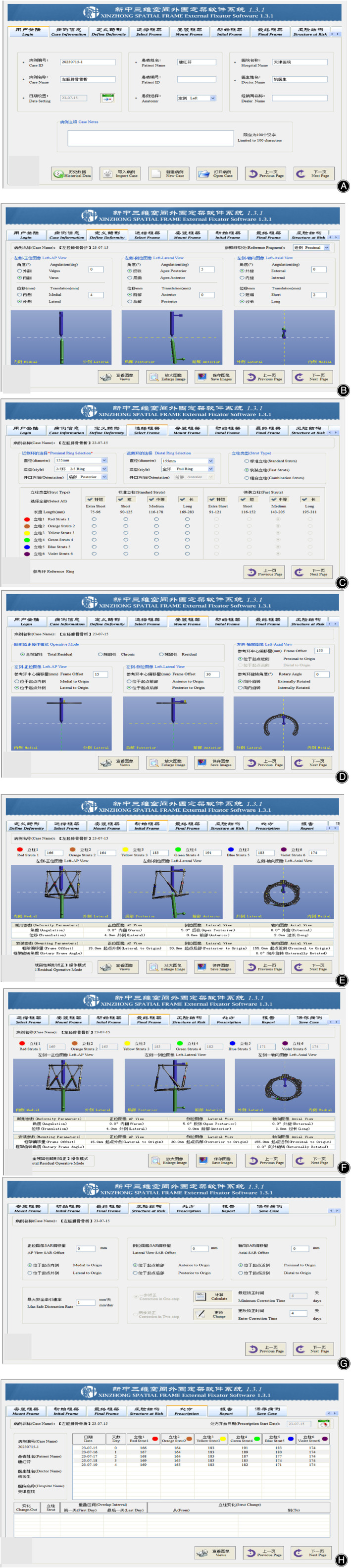351x1568 pixels.
Task: Go to Next Page in panel B
Action: (312, 378)
